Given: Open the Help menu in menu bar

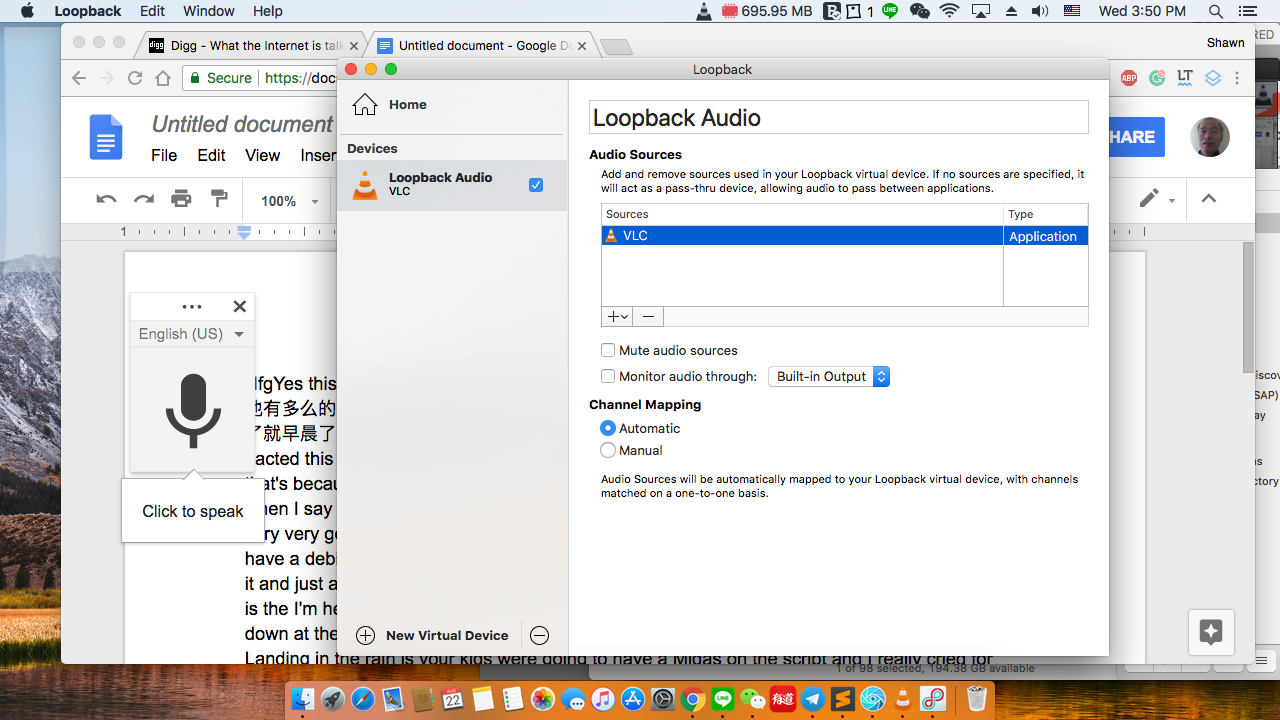Looking at the screenshot, I should (x=267, y=11).
